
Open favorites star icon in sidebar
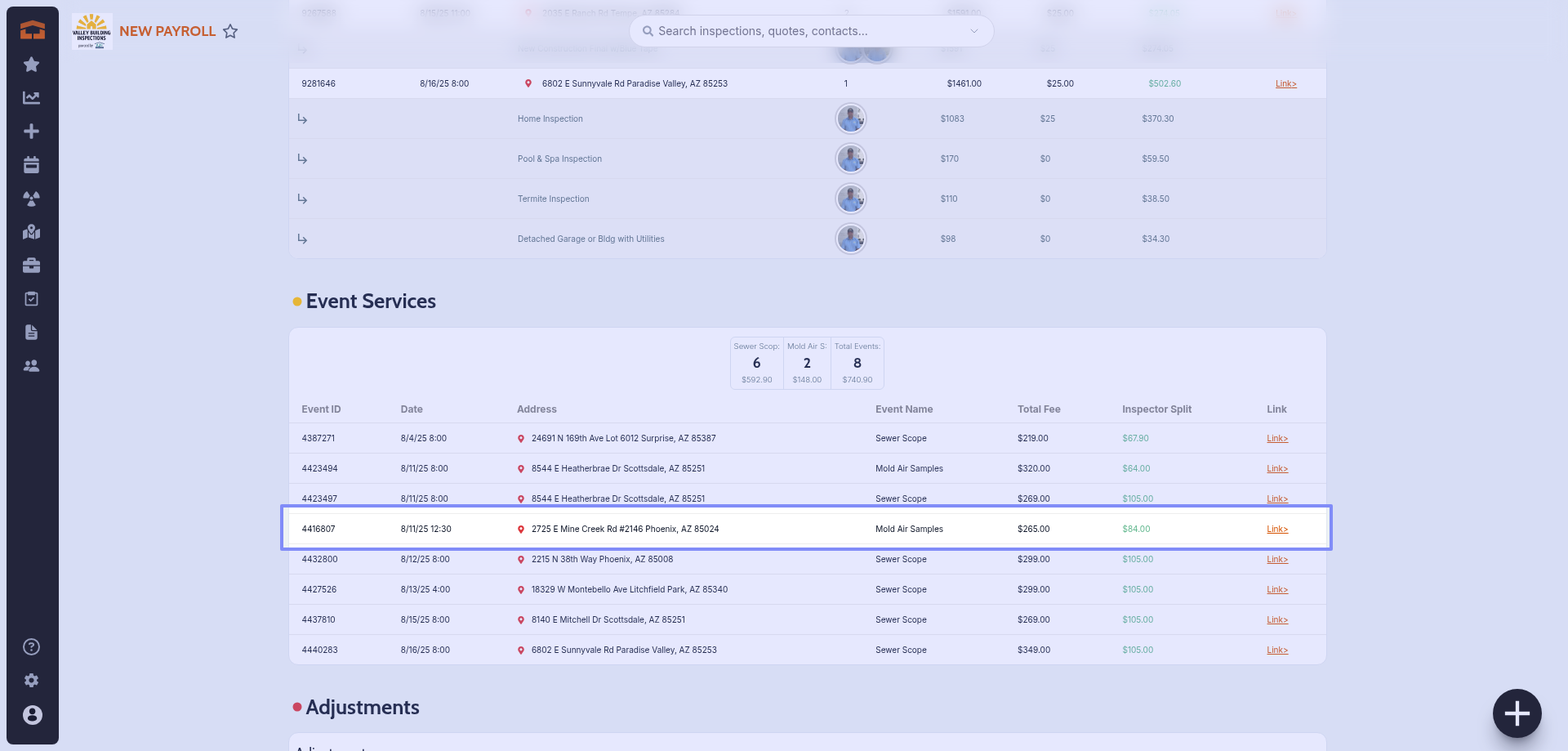click(x=32, y=65)
